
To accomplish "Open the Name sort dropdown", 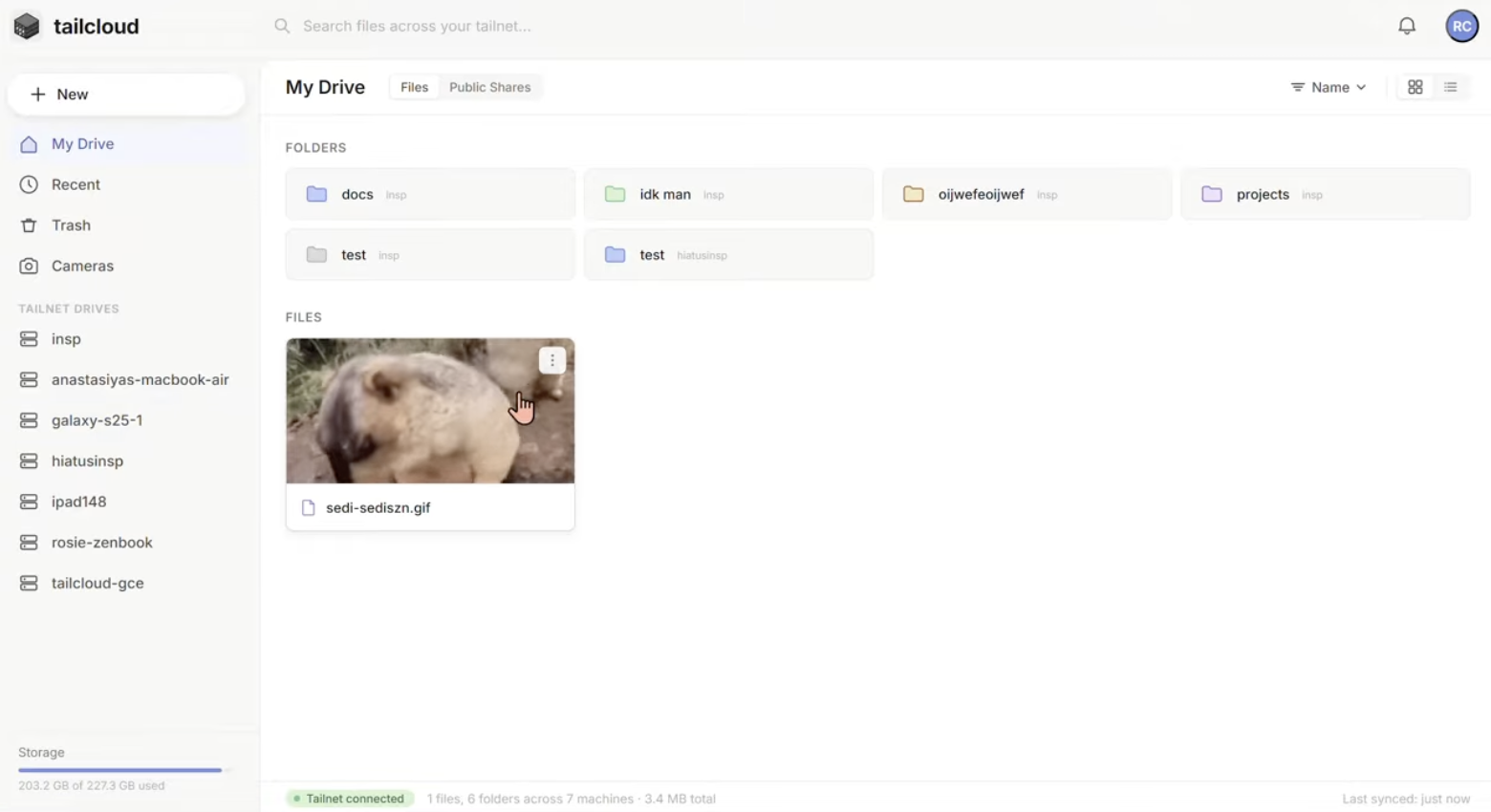I will 1328,87.
